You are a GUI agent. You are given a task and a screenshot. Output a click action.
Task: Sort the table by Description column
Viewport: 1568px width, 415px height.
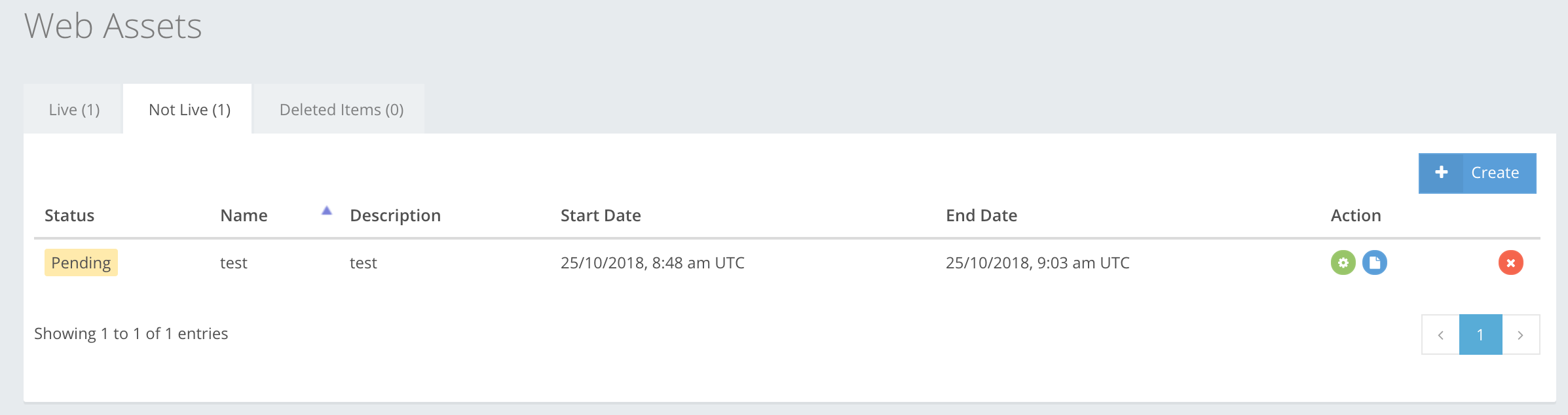(x=396, y=215)
